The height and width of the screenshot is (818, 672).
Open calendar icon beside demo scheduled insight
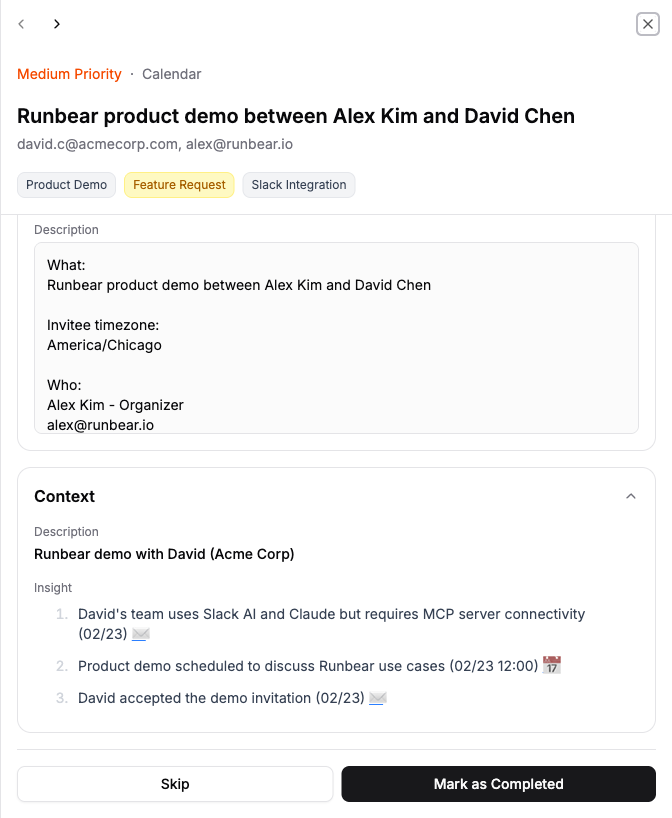552,665
